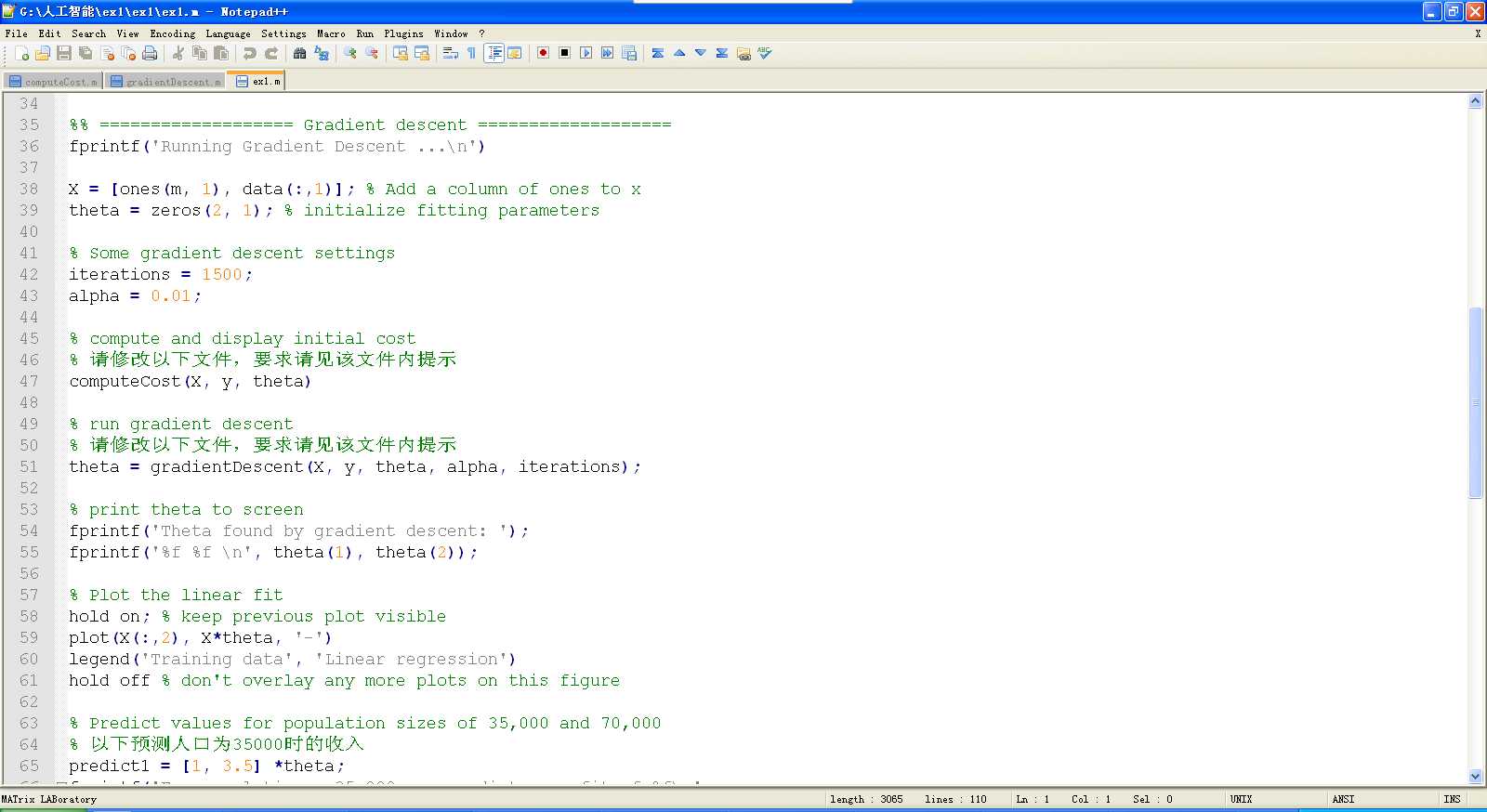The image size is (1487, 812).
Task: Toggle synchronized horizontal scrolling
Action: pyautogui.click(x=422, y=53)
